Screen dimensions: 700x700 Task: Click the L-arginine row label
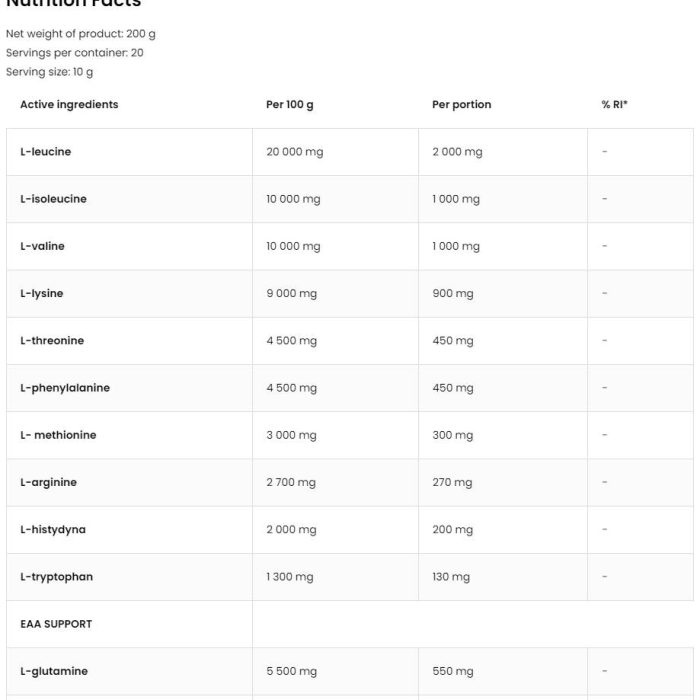click(48, 483)
